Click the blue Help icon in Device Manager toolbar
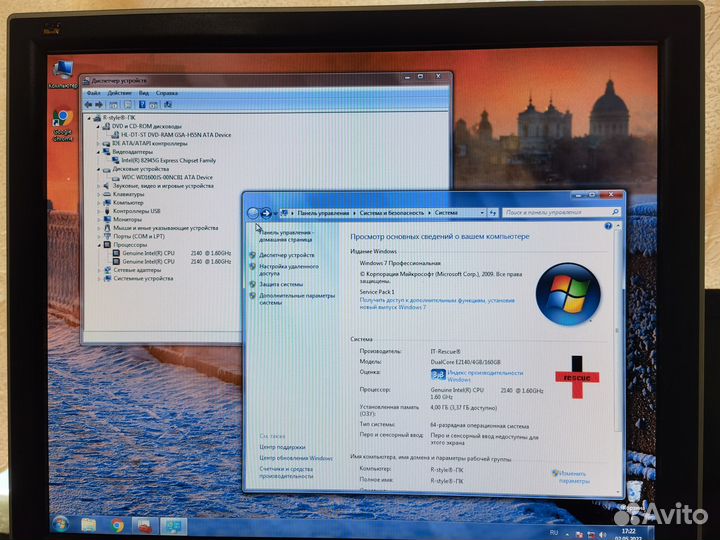The height and width of the screenshot is (540, 720). [x=142, y=105]
